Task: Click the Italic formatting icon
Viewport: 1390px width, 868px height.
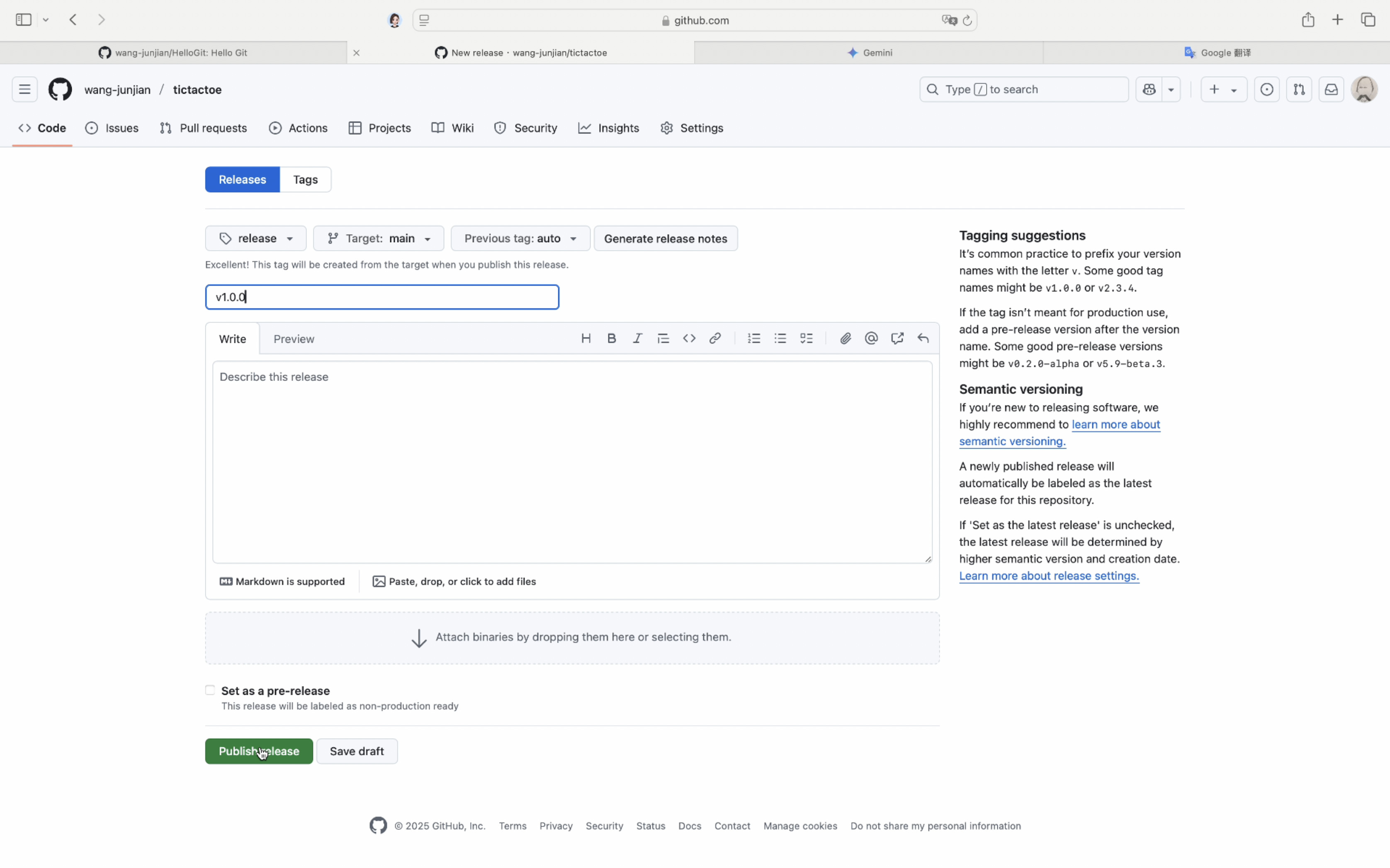Action: [637, 339]
